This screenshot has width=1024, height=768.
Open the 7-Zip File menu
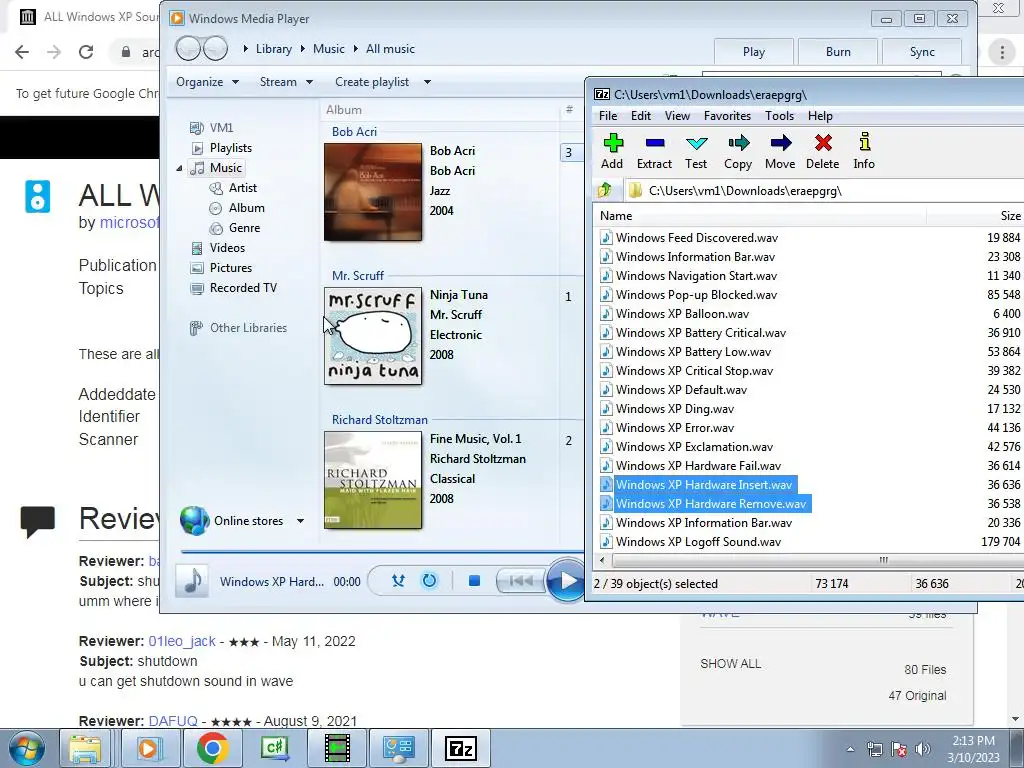tap(607, 116)
